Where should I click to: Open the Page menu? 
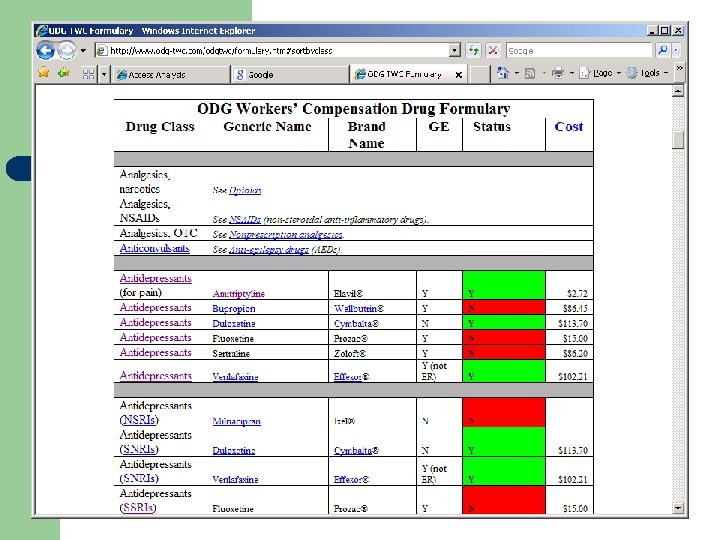(x=599, y=73)
